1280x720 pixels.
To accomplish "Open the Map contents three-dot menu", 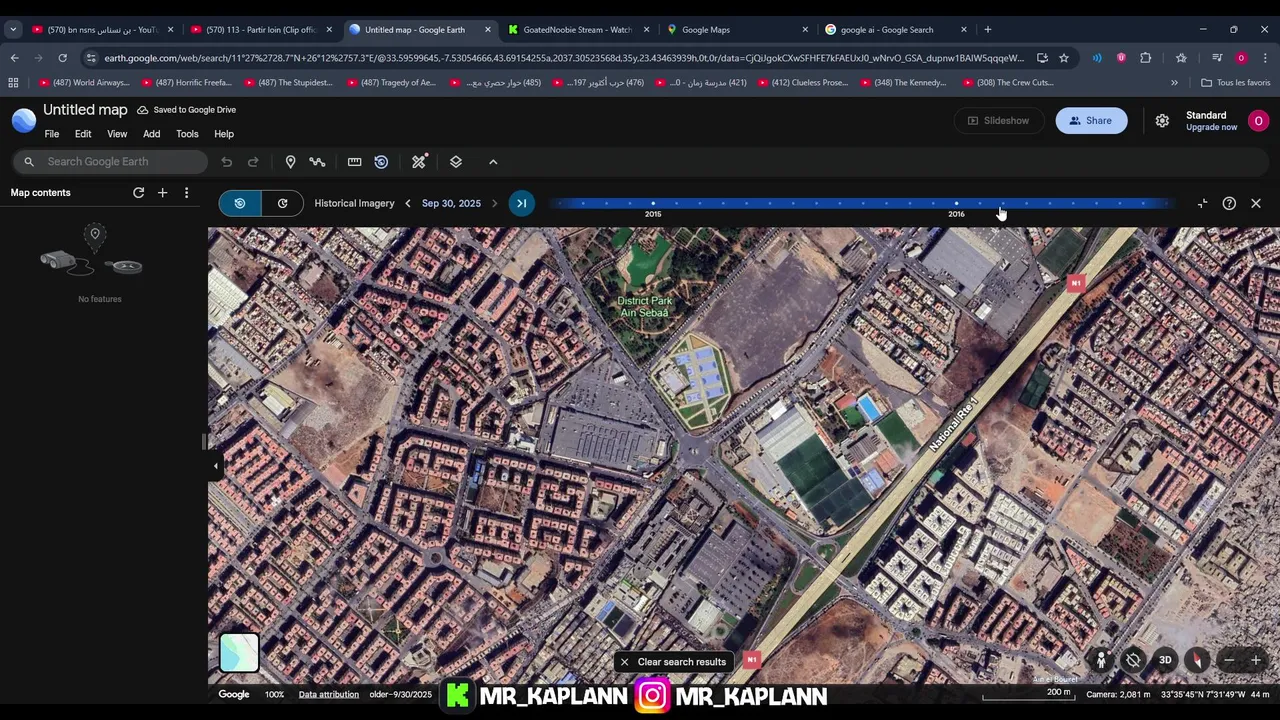I will [x=186, y=193].
